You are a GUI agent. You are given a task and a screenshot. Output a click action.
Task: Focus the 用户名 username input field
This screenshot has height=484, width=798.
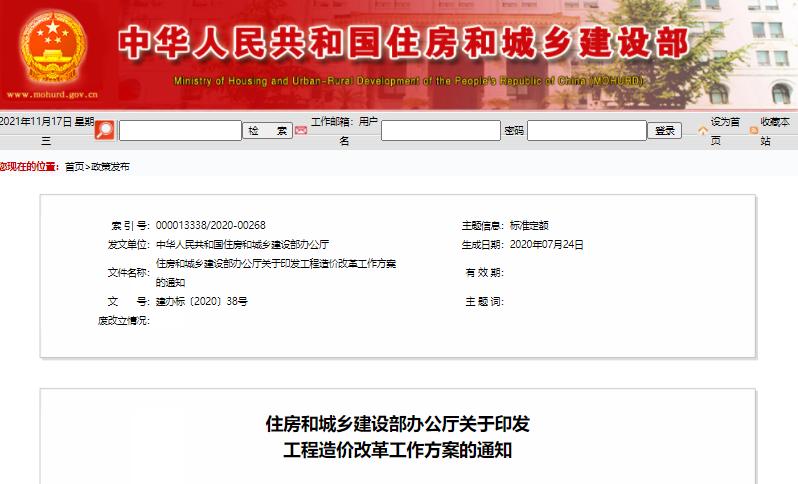tap(441, 130)
